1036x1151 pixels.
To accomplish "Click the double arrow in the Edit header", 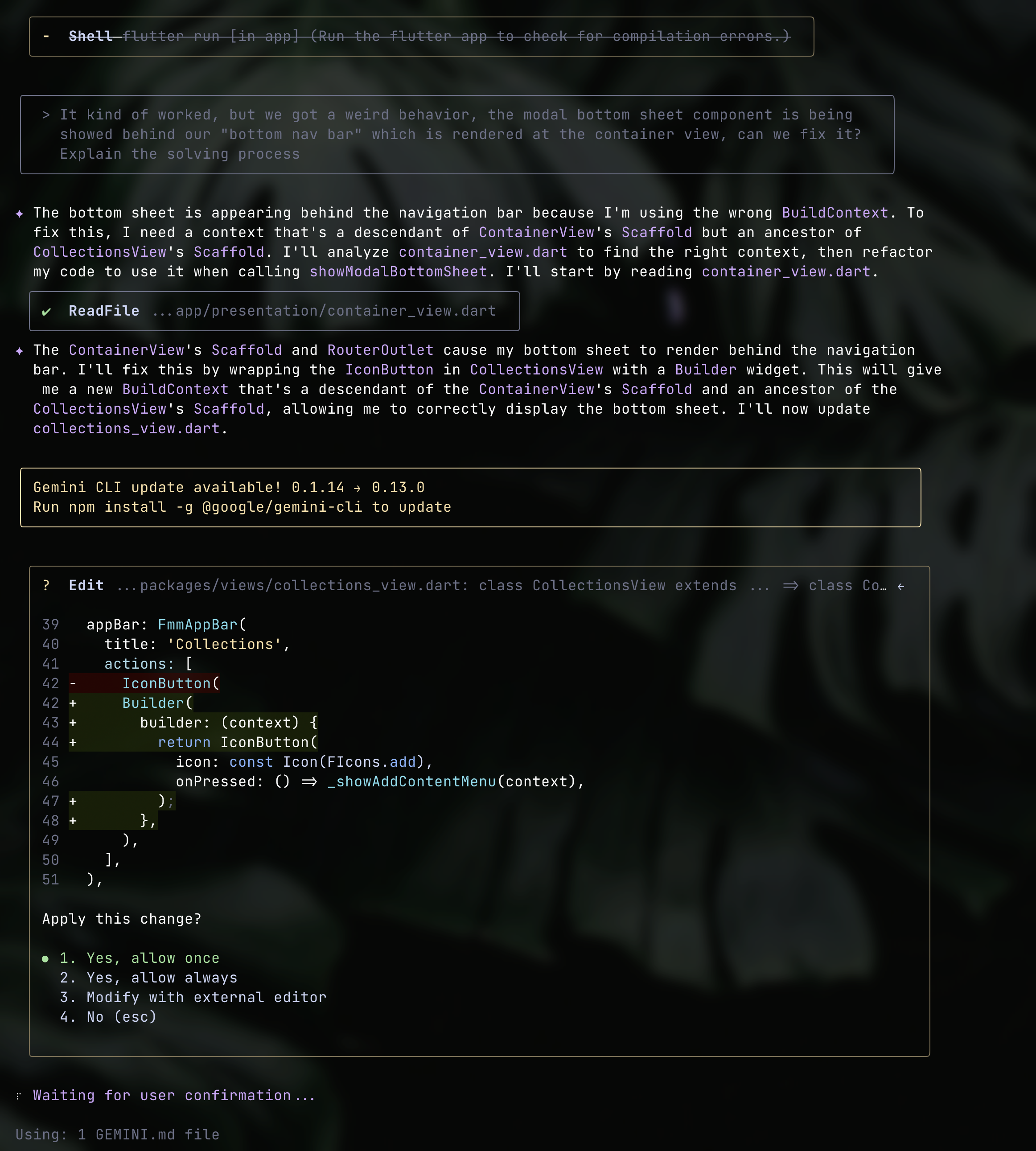I will pyautogui.click(x=792, y=585).
